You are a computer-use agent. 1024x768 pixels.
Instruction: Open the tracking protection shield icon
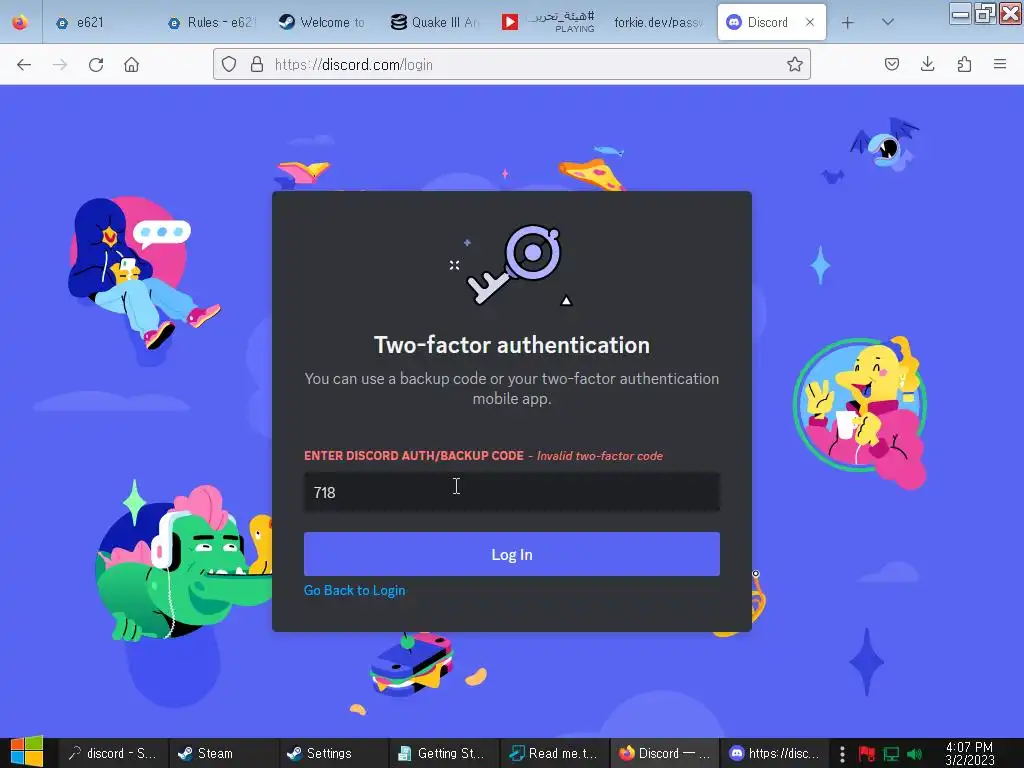[x=229, y=64]
